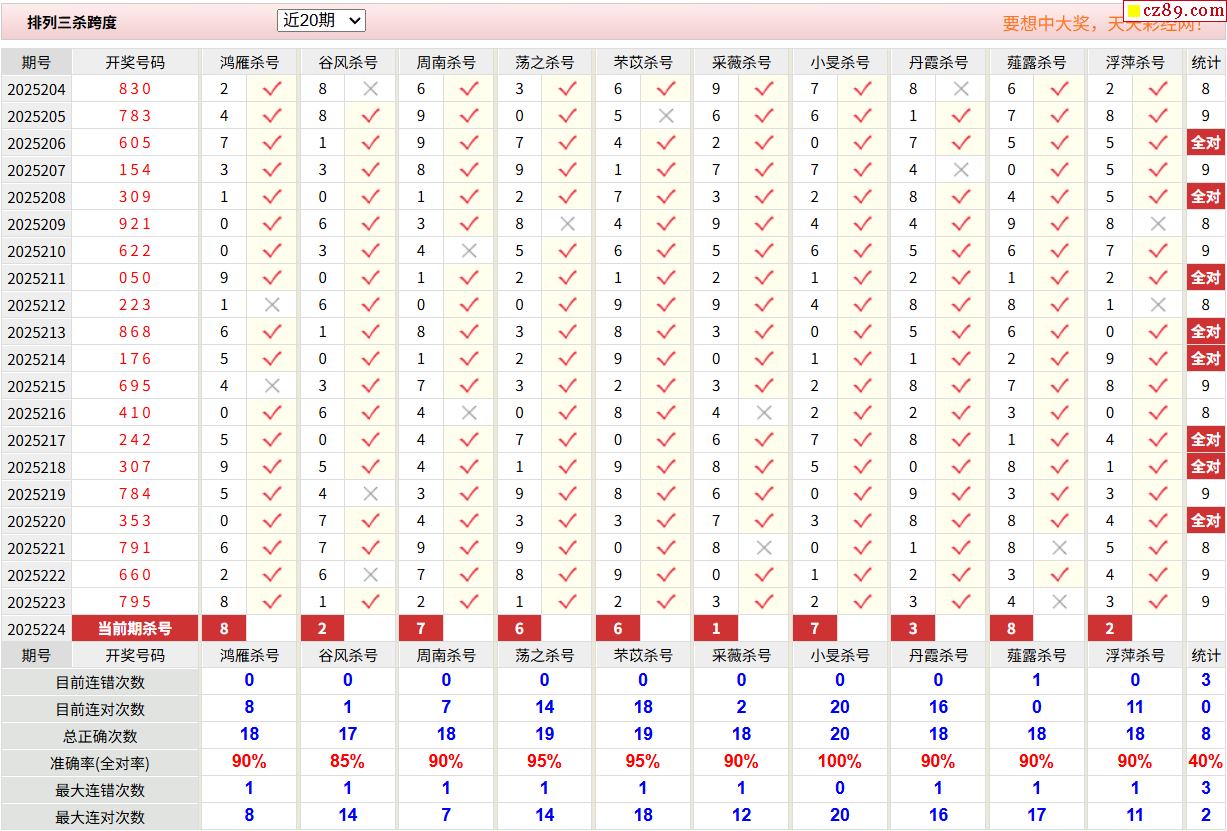Click the 最大连对次数 row label

100,817
